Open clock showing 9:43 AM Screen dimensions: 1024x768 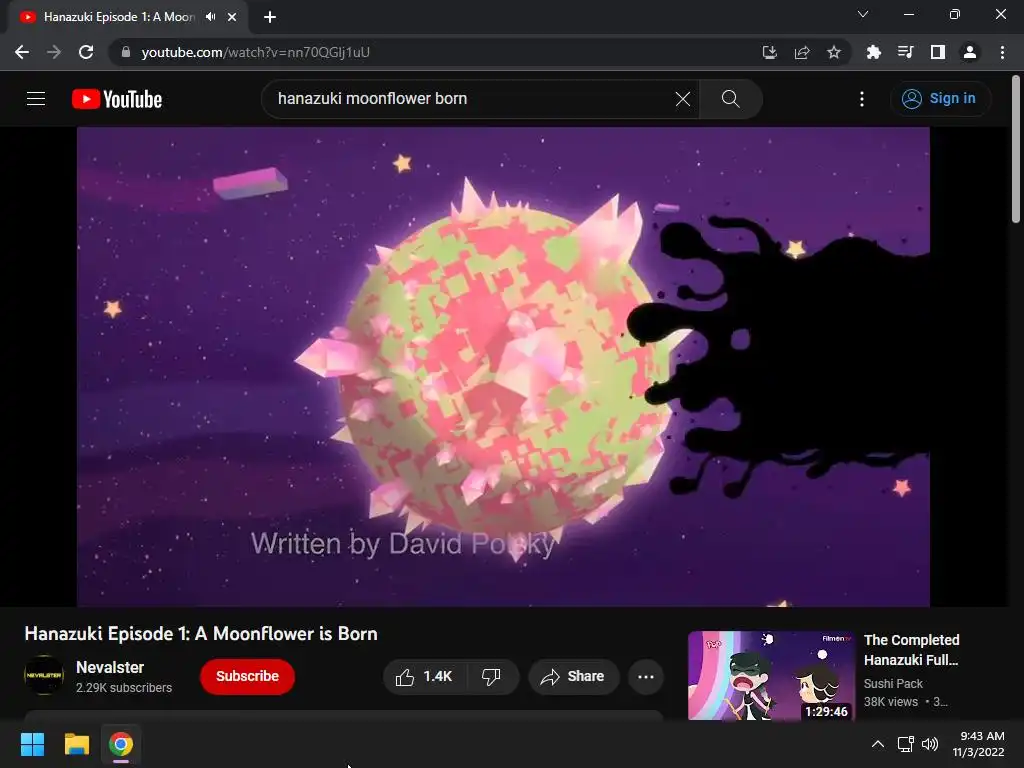point(978,744)
